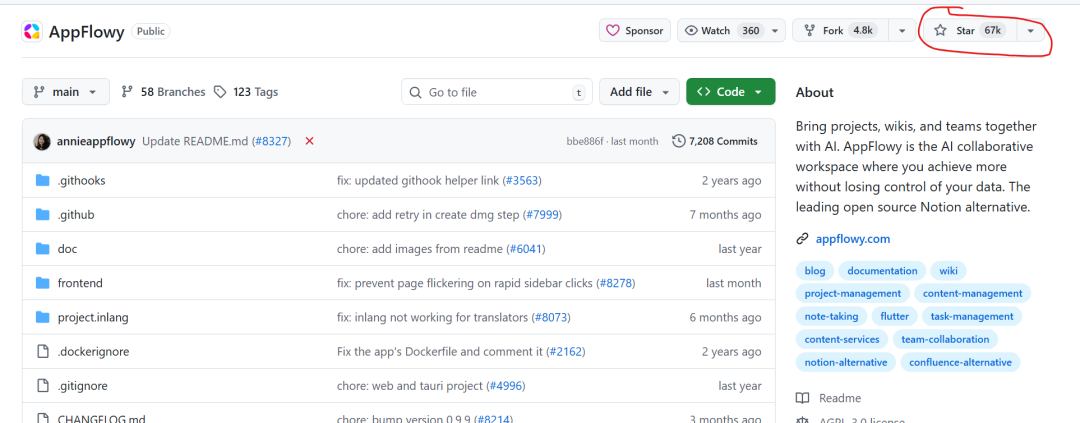Open the Star lists dropdown arrow

click(1030, 30)
